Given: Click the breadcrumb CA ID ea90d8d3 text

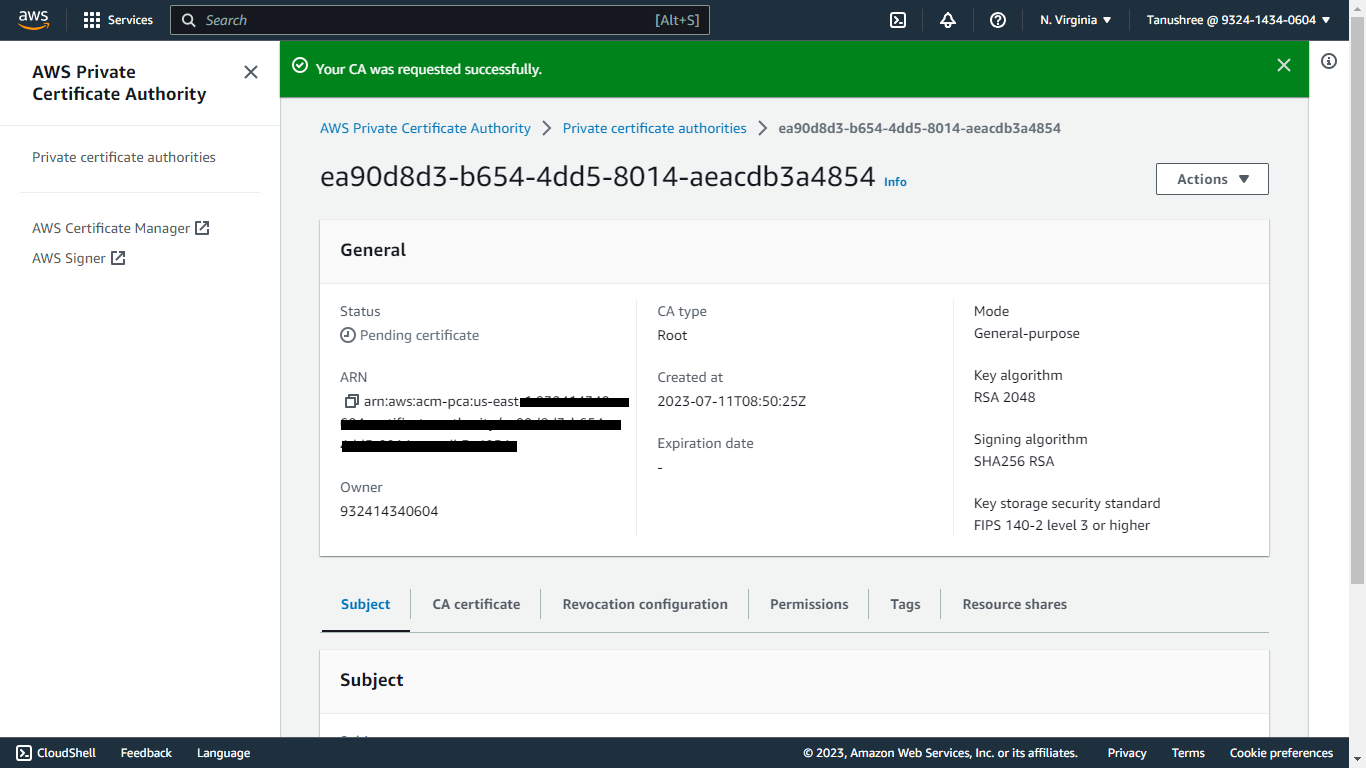Looking at the screenshot, I should (919, 128).
